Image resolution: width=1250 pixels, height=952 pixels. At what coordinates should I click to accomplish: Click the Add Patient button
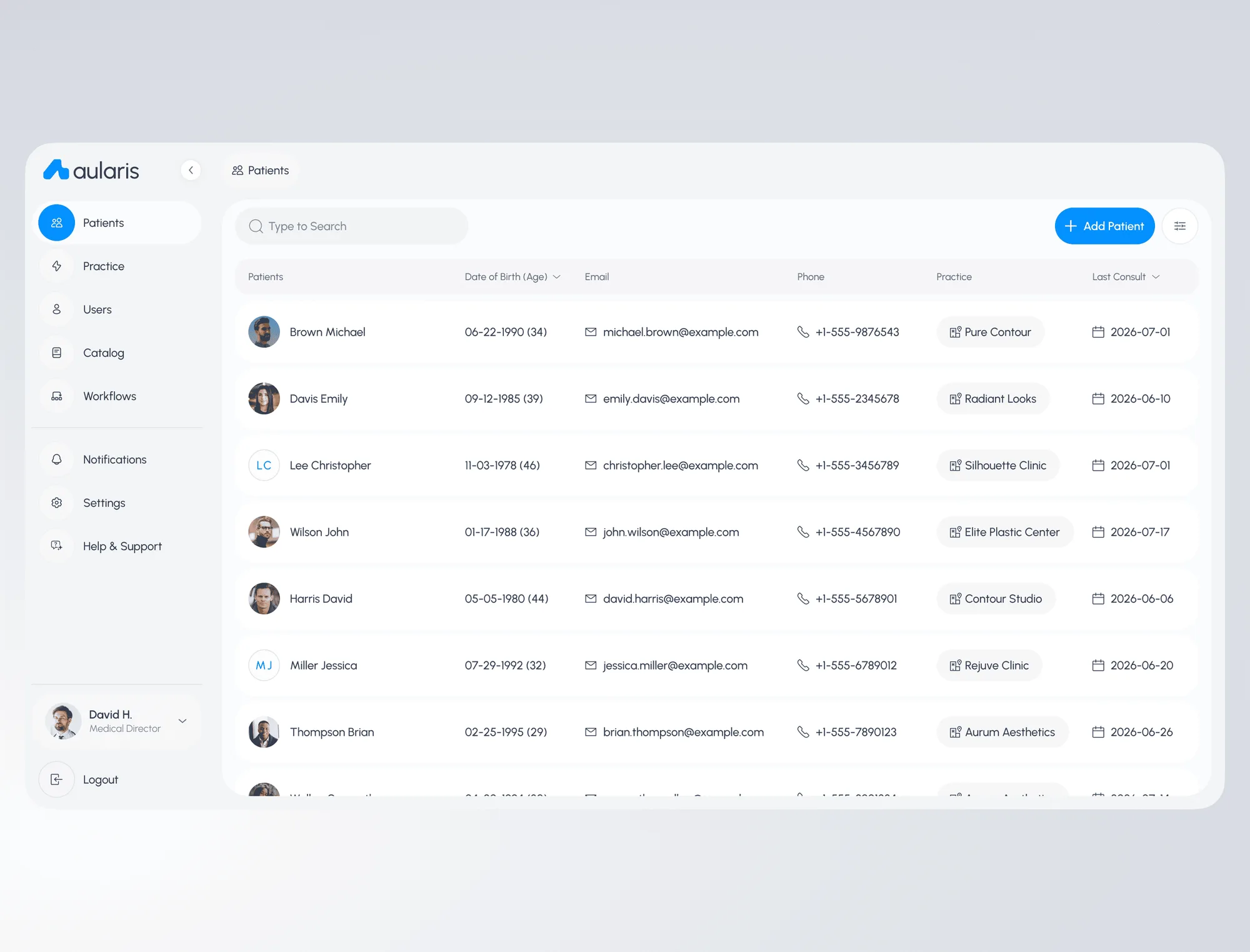tap(1104, 226)
